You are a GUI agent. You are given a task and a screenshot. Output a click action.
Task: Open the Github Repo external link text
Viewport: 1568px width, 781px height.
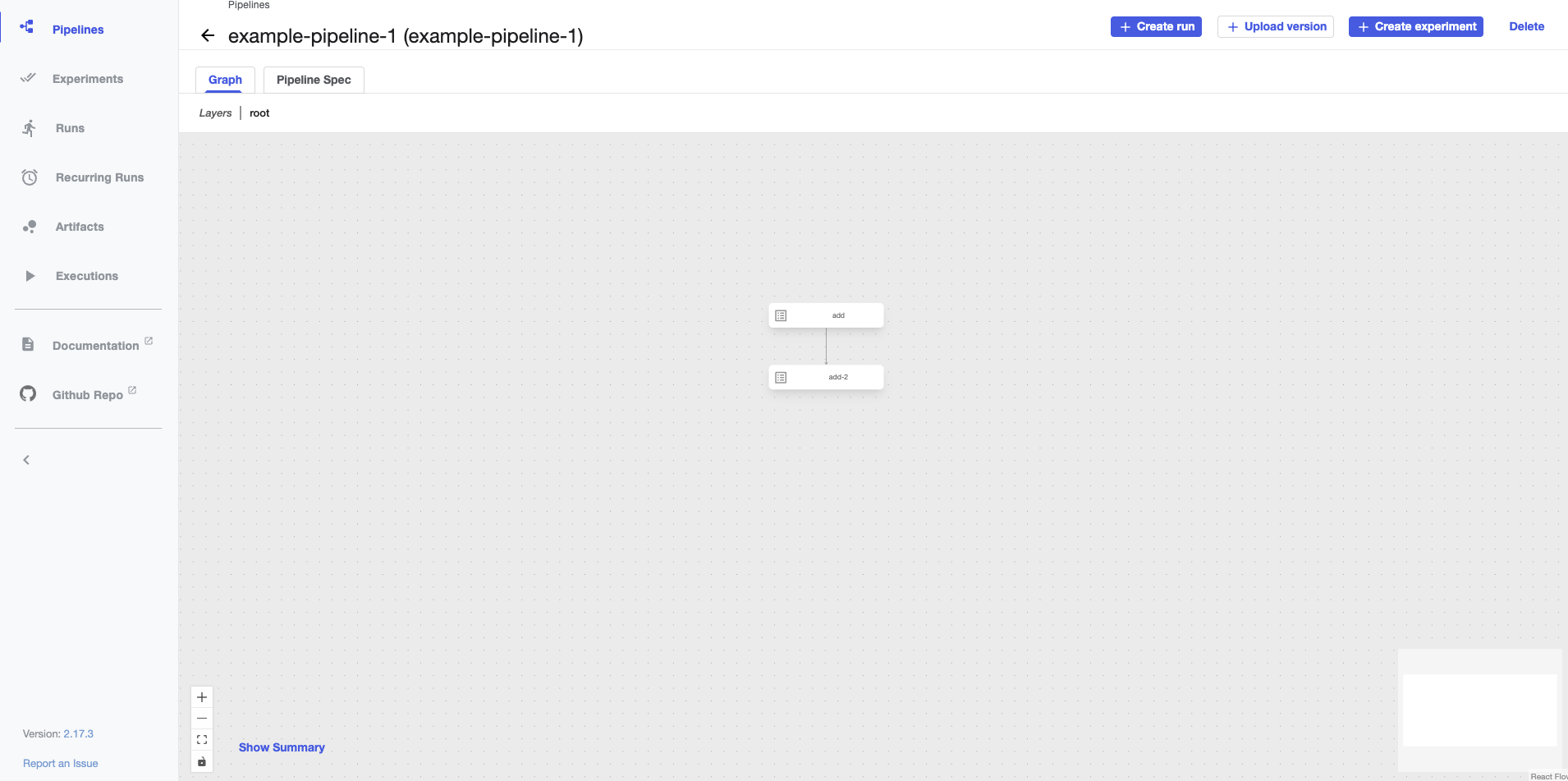88,395
